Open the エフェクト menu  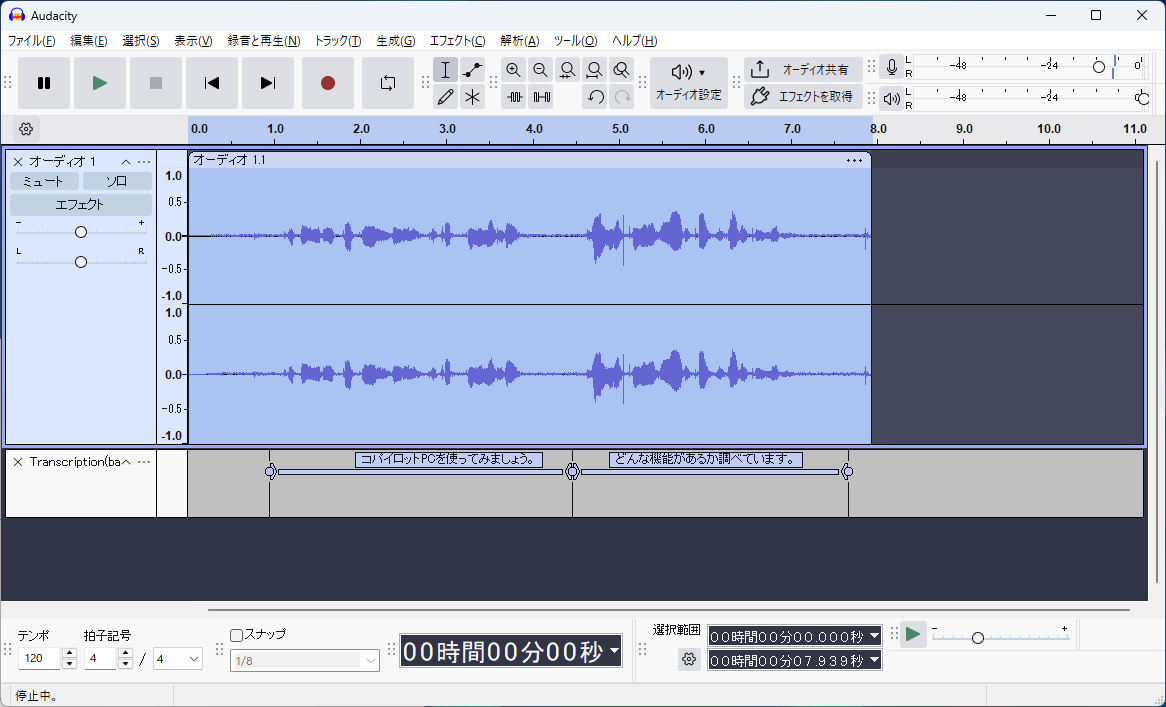click(456, 41)
